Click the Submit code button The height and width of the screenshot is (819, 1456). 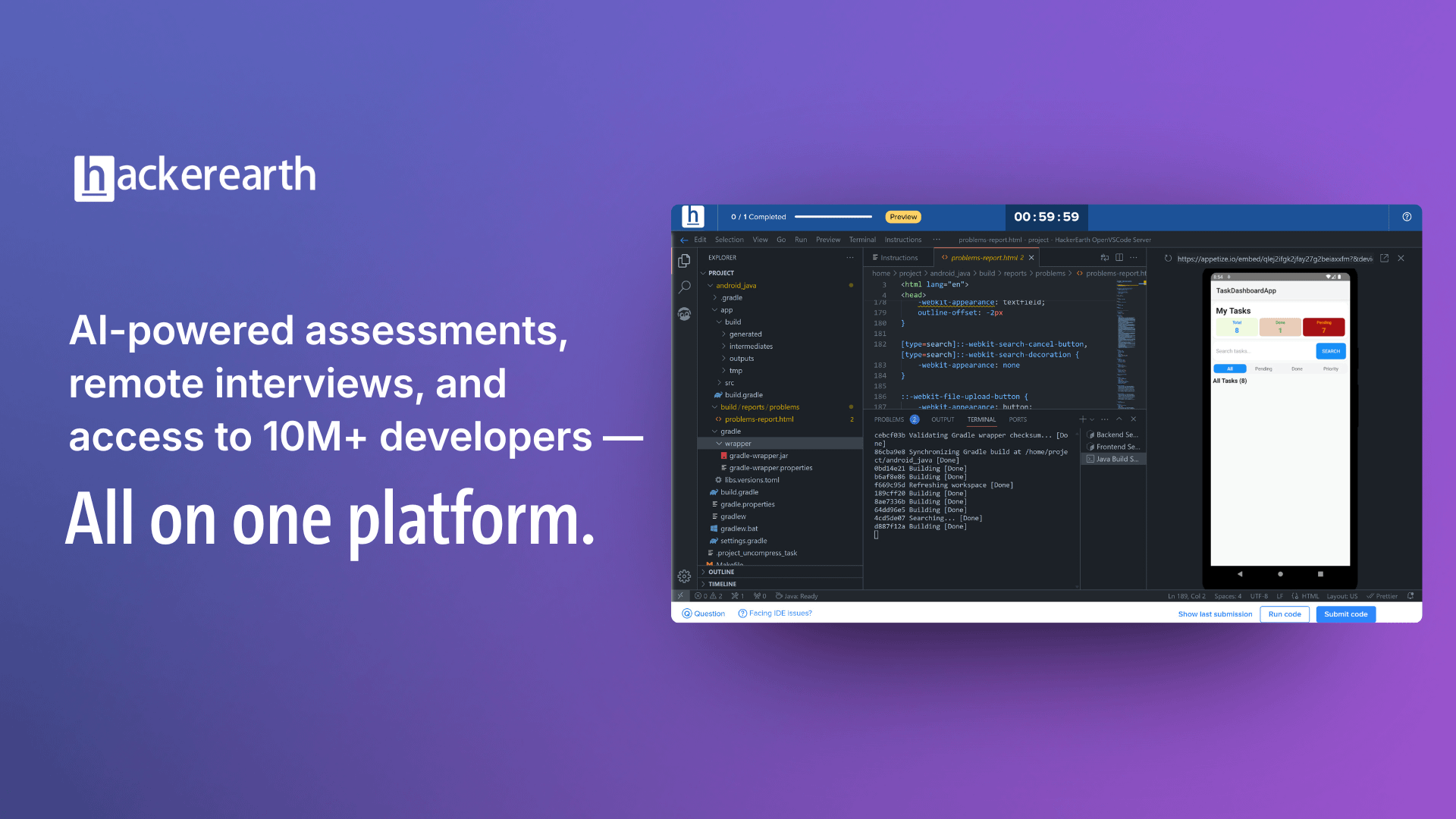(x=1345, y=614)
